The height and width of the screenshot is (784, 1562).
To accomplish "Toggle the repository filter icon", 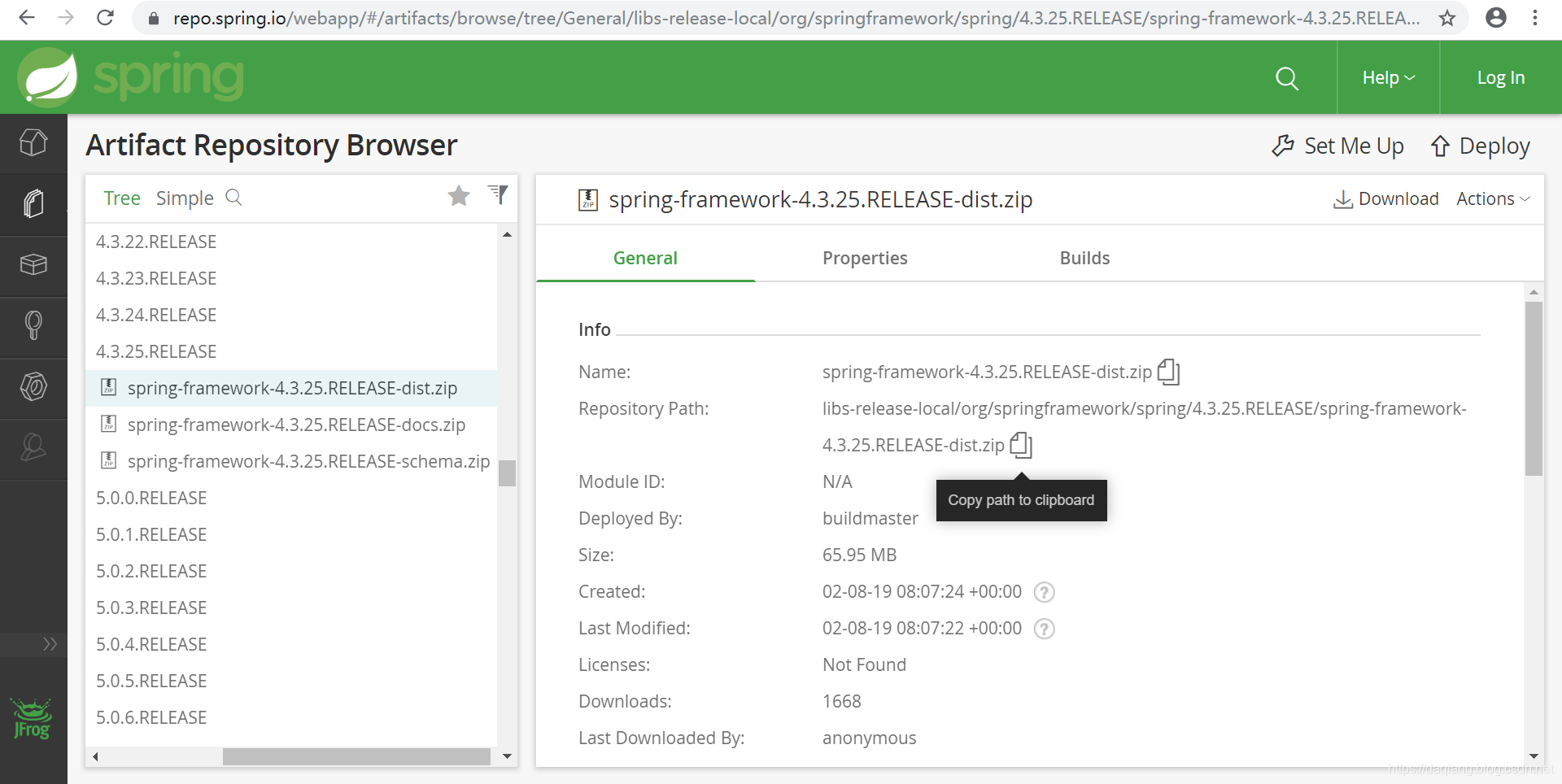I will pos(499,195).
